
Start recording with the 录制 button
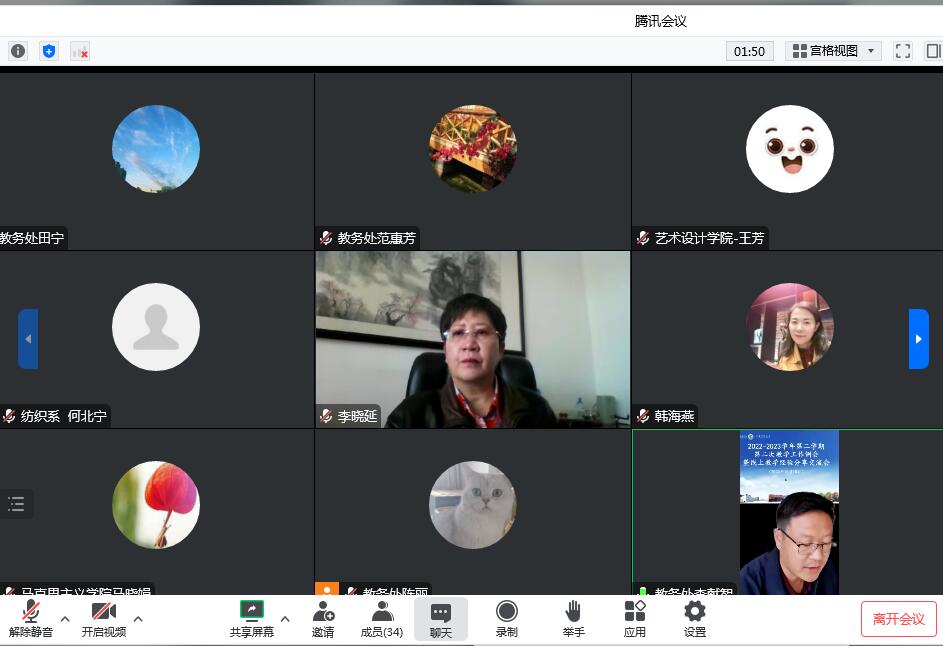507,619
